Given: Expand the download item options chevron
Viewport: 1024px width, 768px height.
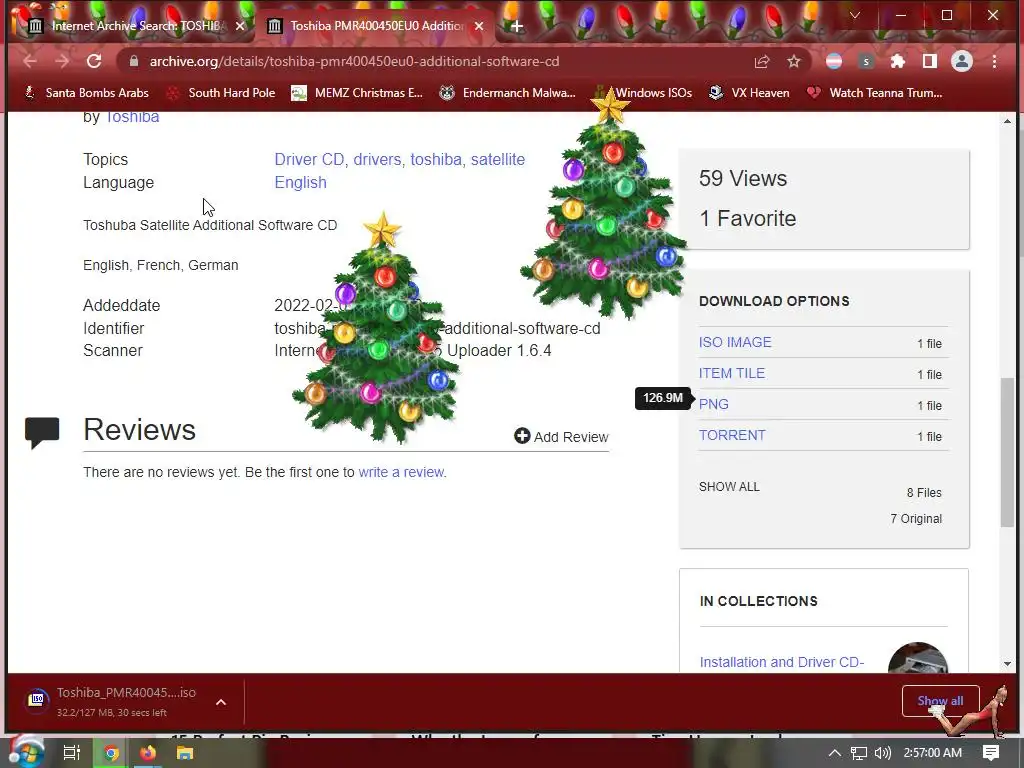Looking at the screenshot, I should (x=221, y=702).
